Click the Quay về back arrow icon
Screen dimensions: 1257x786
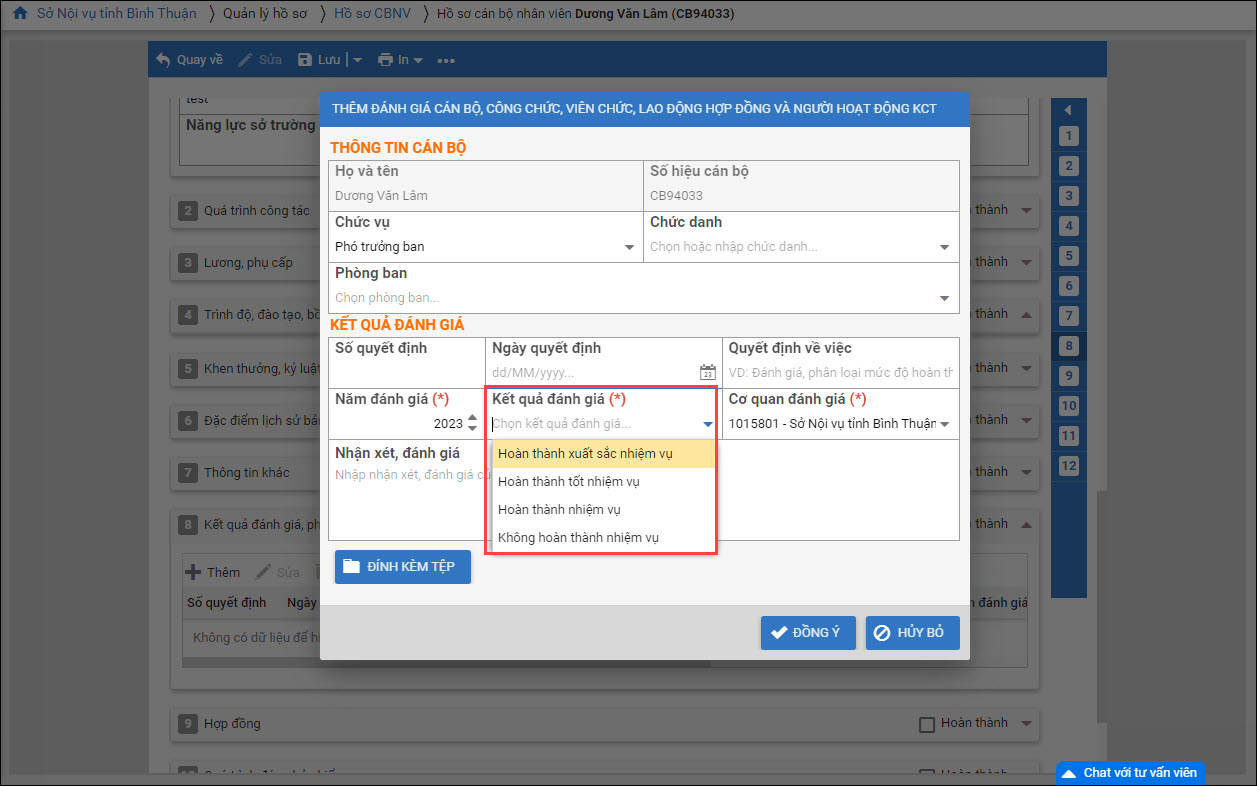164,60
